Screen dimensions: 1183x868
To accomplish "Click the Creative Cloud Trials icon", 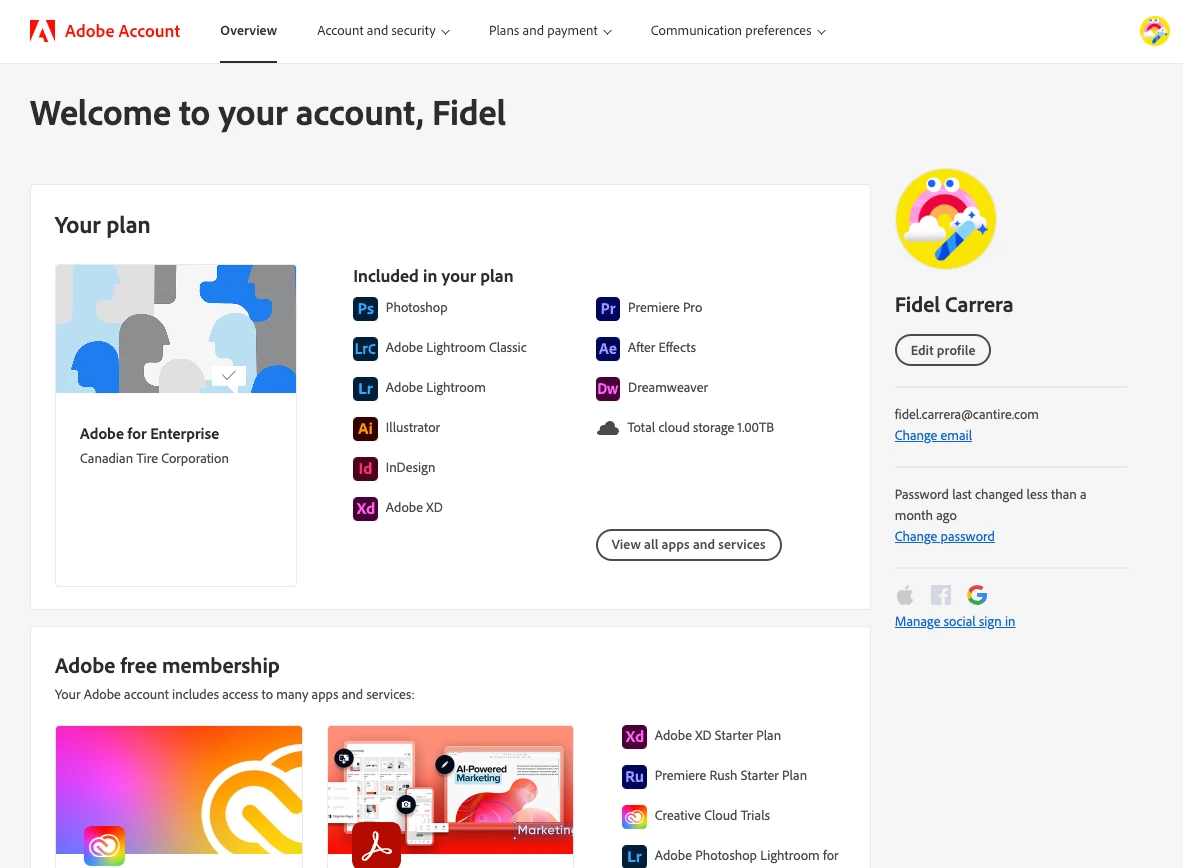I will [x=635, y=816].
